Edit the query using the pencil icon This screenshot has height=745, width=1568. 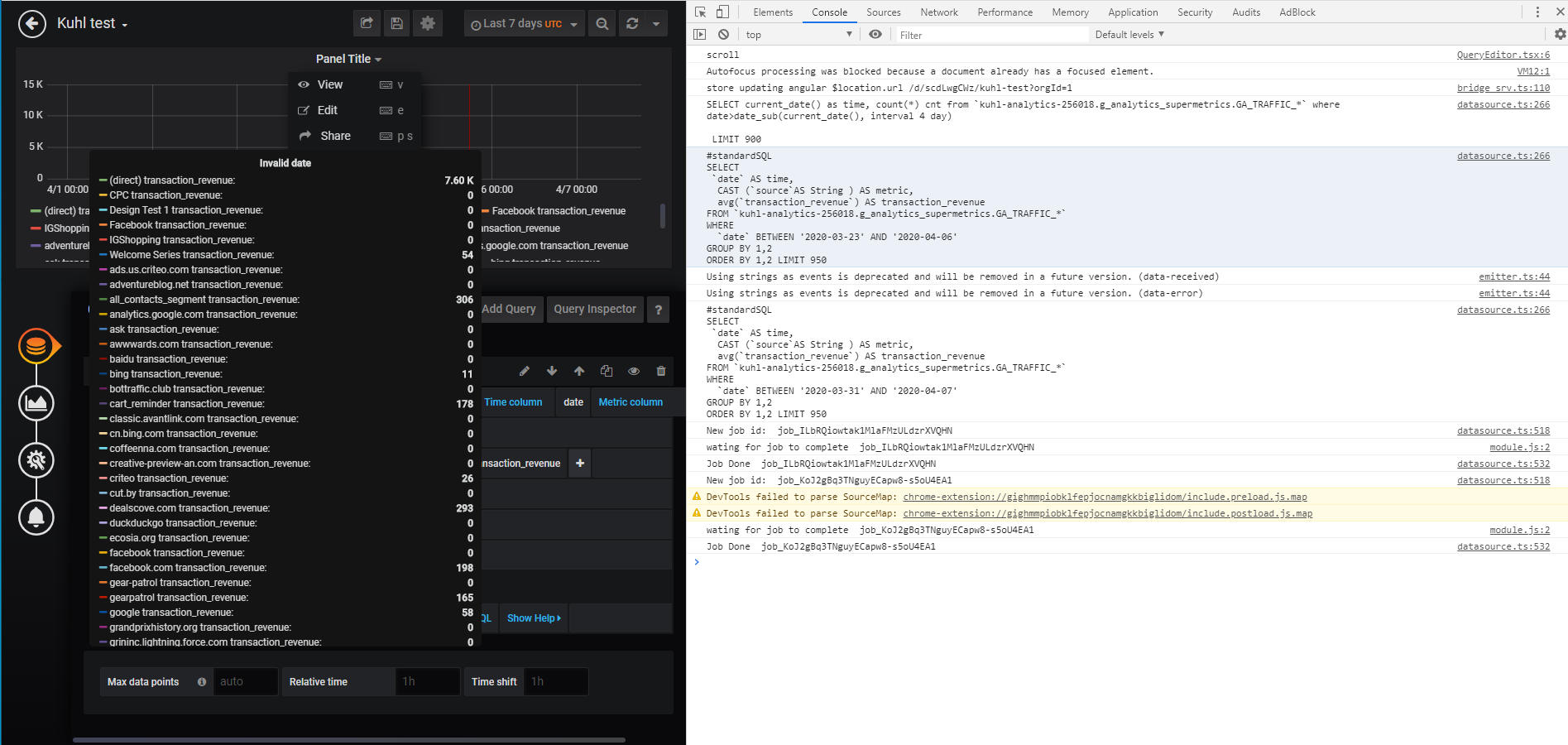(524, 371)
